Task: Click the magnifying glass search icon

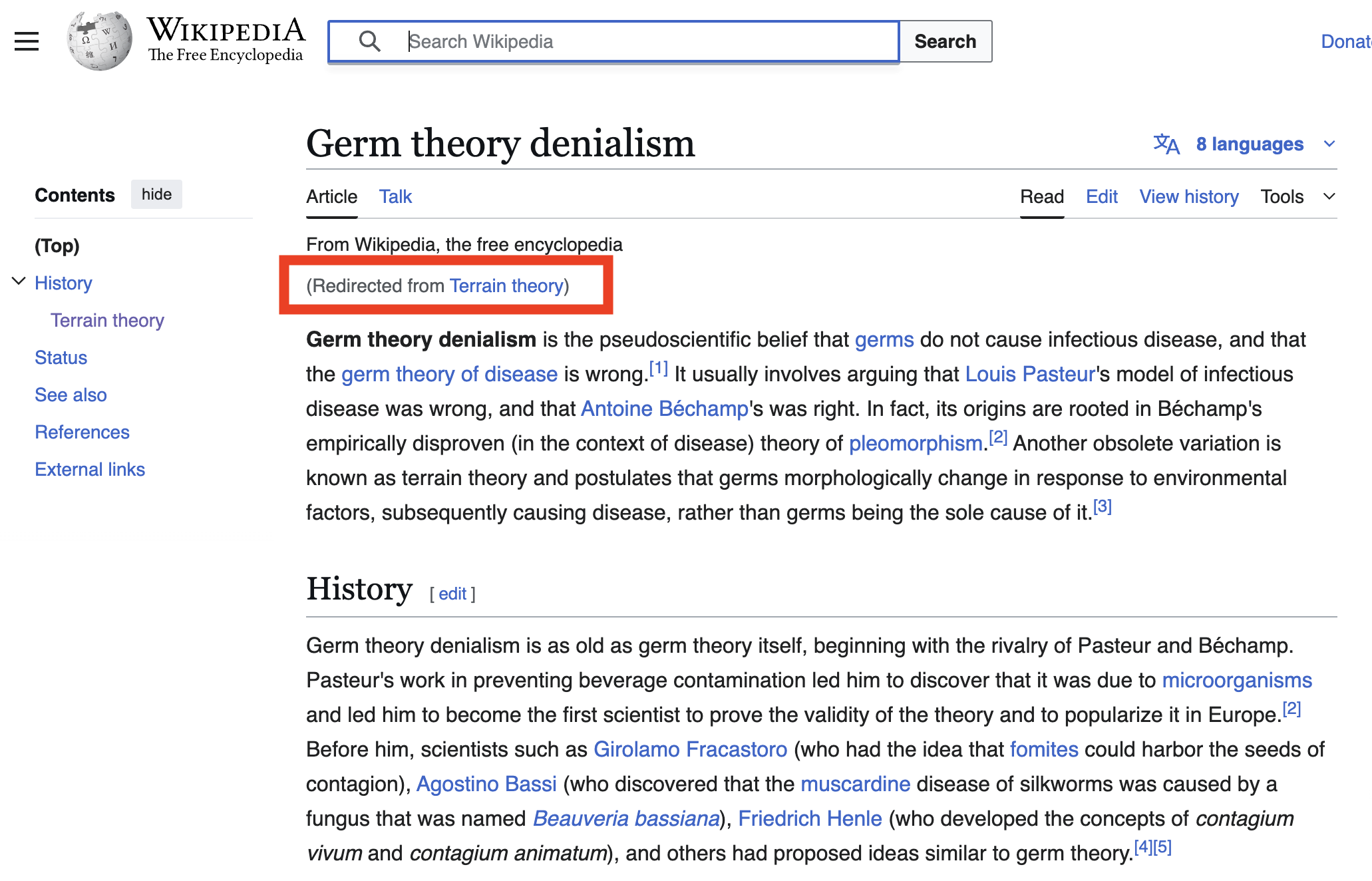Action: pyautogui.click(x=369, y=41)
